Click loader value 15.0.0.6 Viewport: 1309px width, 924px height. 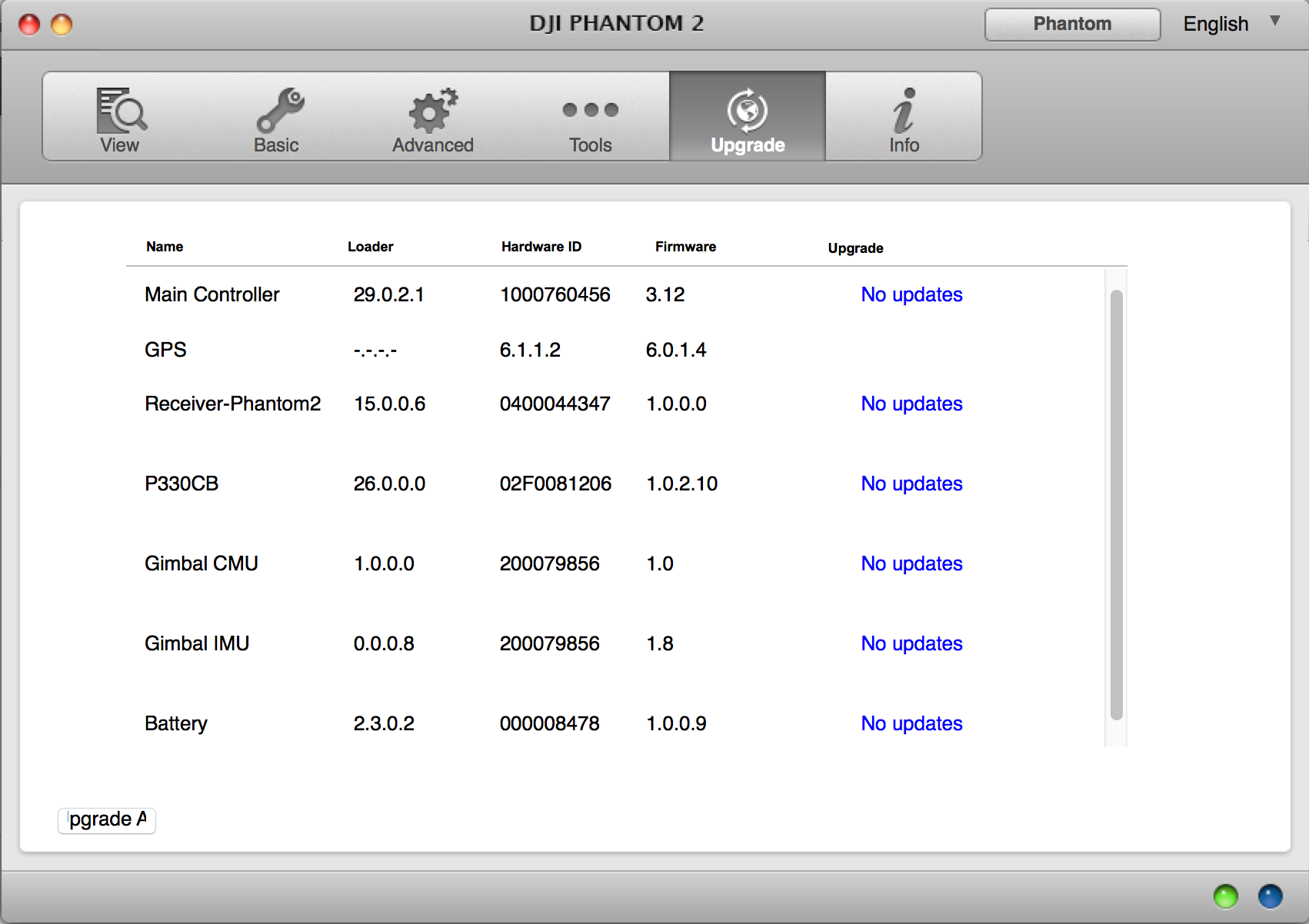tap(389, 404)
